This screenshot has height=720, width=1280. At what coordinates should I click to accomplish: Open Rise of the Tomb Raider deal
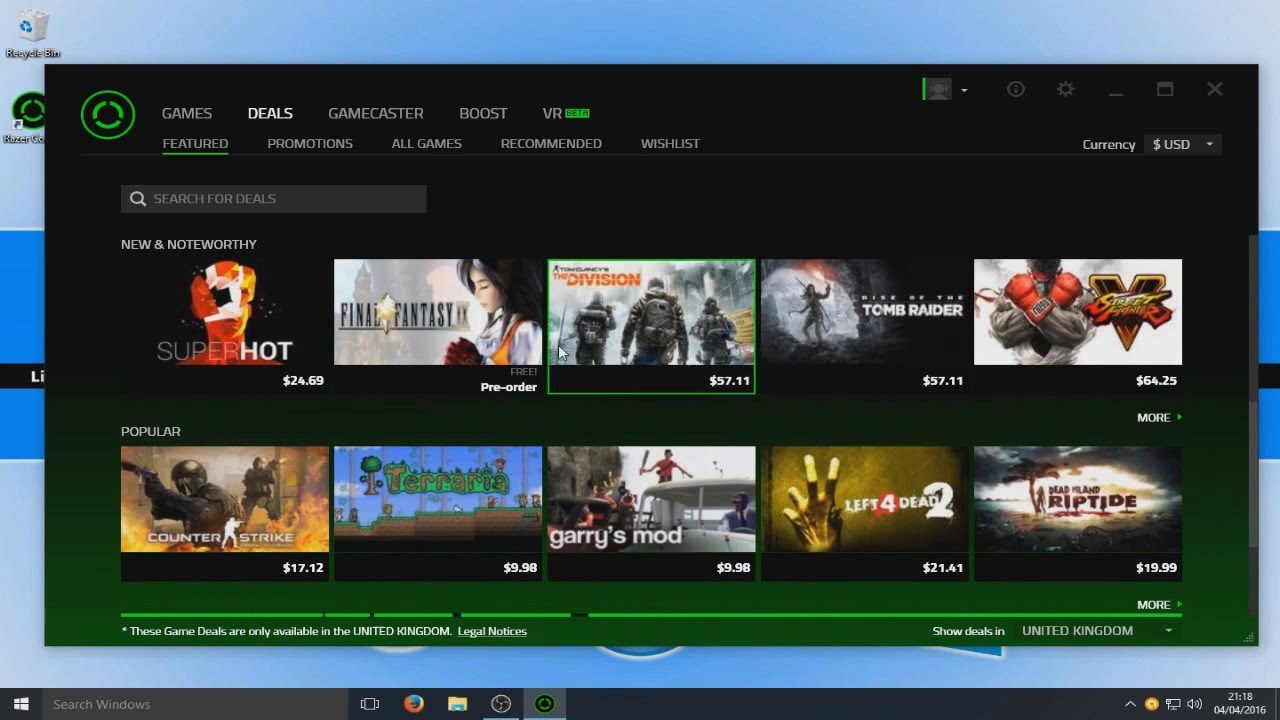(865, 326)
